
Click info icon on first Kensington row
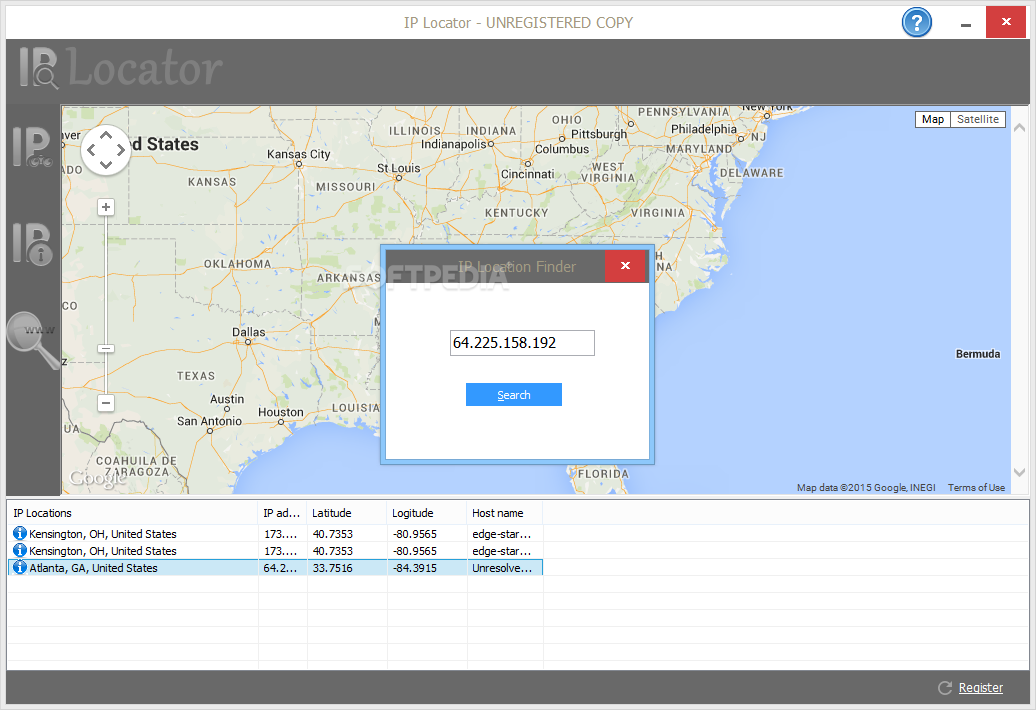[x=20, y=533]
